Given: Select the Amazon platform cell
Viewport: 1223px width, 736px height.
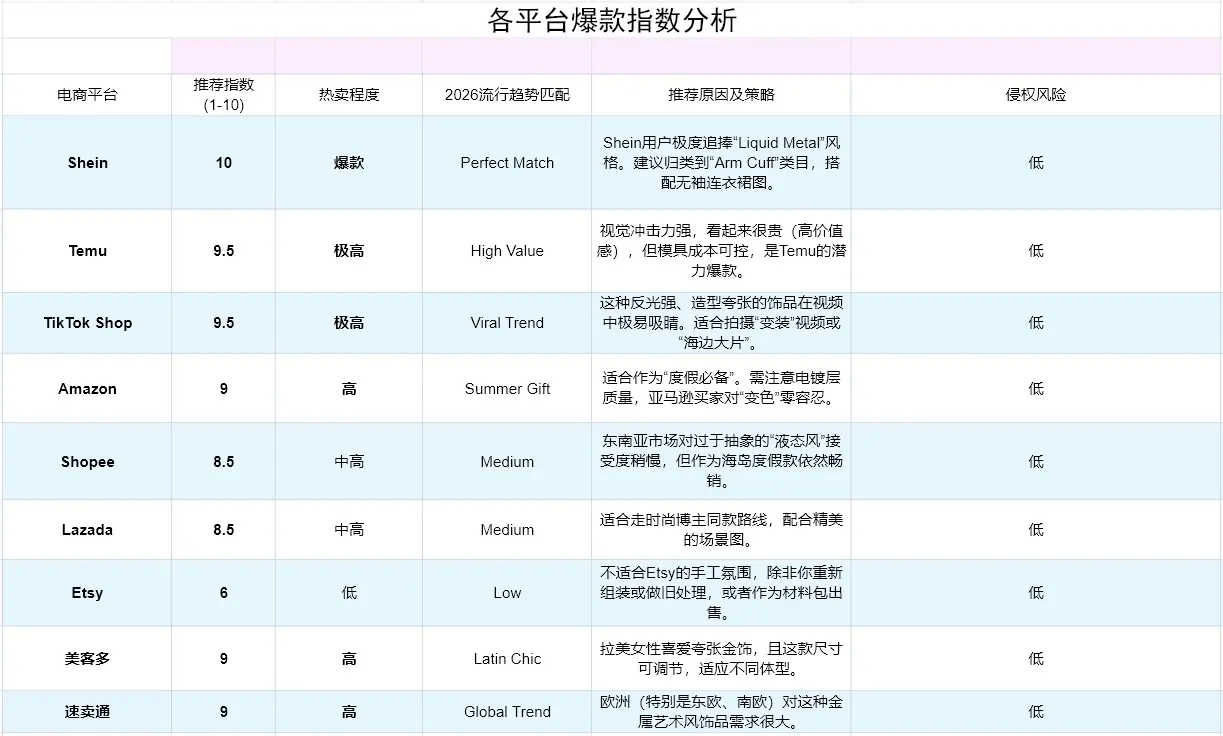Looking at the screenshot, I should pyautogui.click(x=87, y=389).
